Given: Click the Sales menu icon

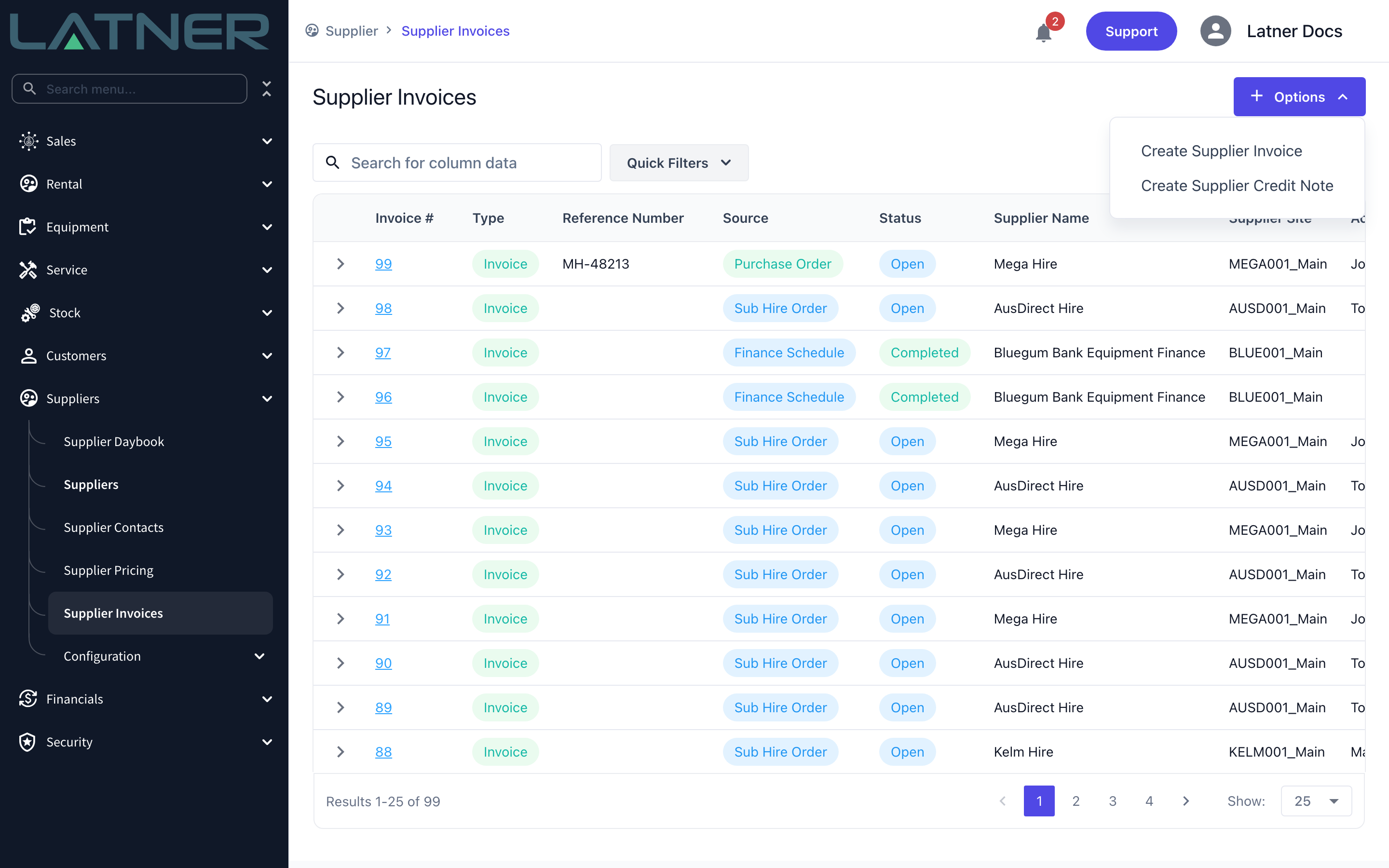Looking at the screenshot, I should [28, 141].
